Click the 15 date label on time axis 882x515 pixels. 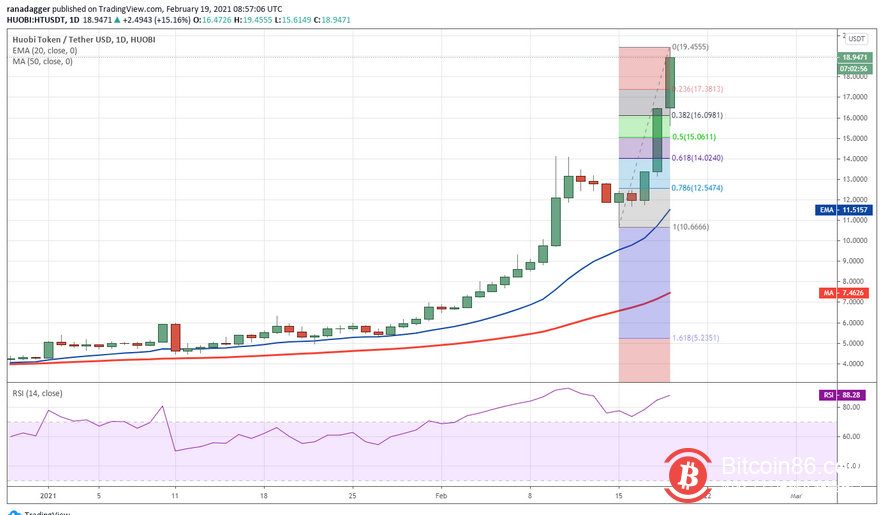tap(619, 496)
